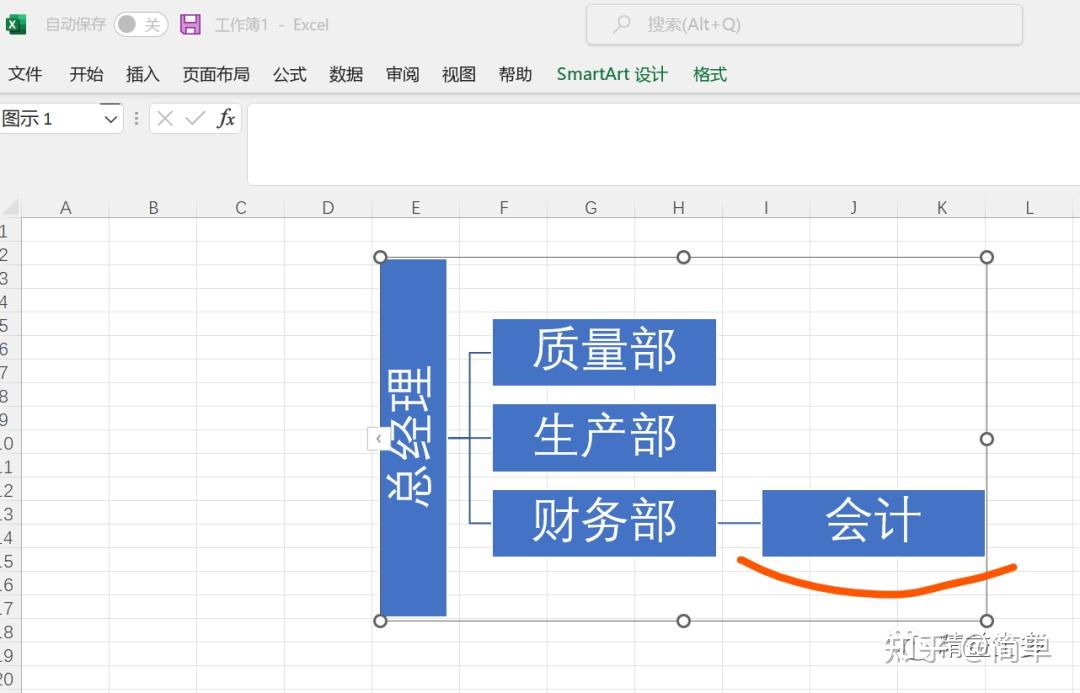Select the 会计 shape in the SmartArt
The width and height of the screenshot is (1080, 693).
coord(872,520)
